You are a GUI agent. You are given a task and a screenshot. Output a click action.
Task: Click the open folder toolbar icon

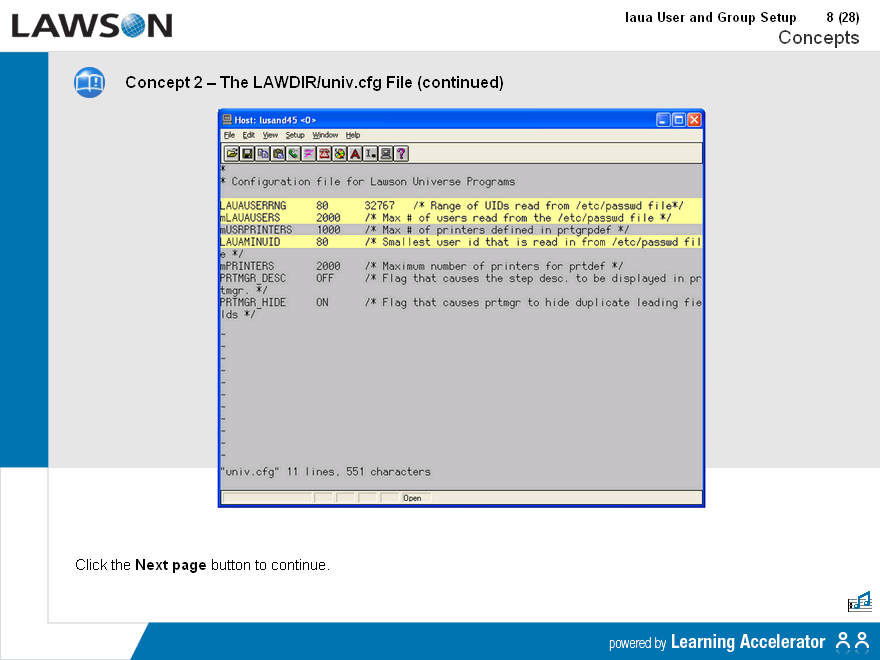(232, 153)
